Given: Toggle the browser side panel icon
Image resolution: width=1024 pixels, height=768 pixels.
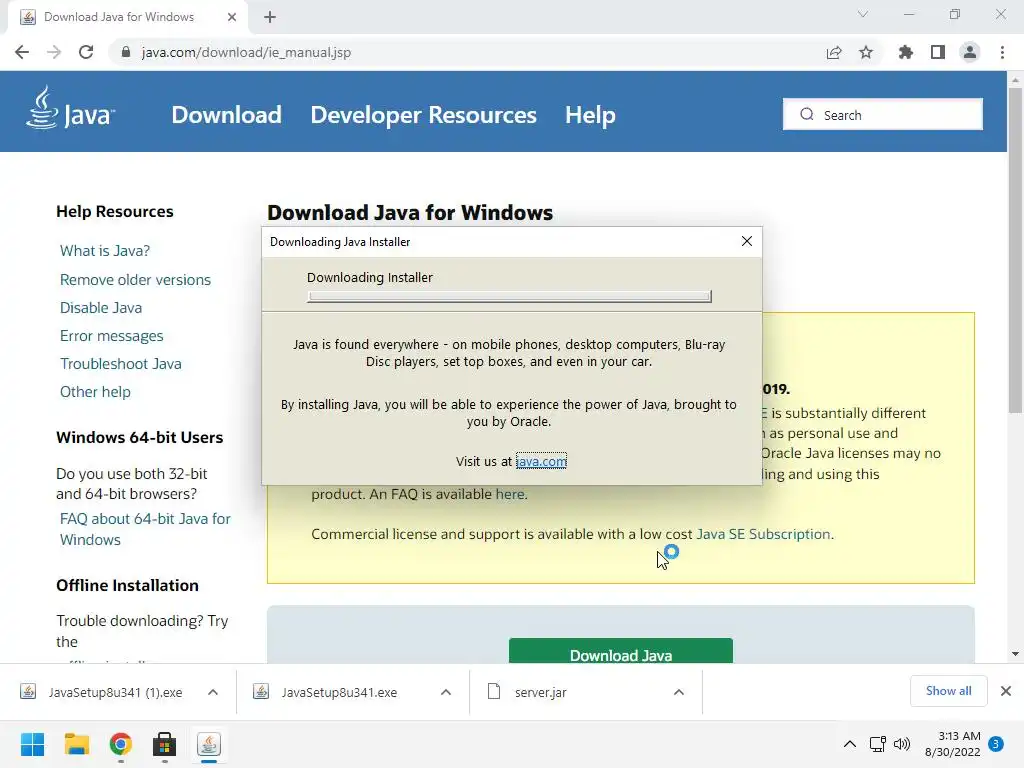Looking at the screenshot, I should click(938, 52).
